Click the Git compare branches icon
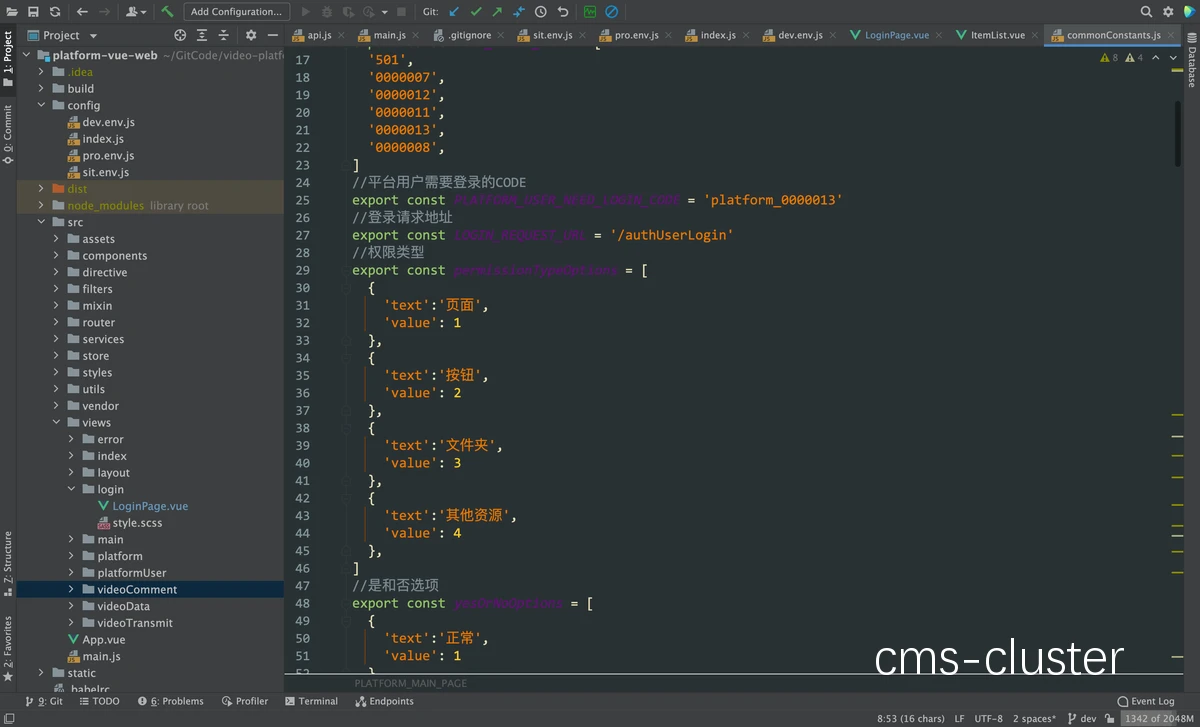 coord(519,12)
